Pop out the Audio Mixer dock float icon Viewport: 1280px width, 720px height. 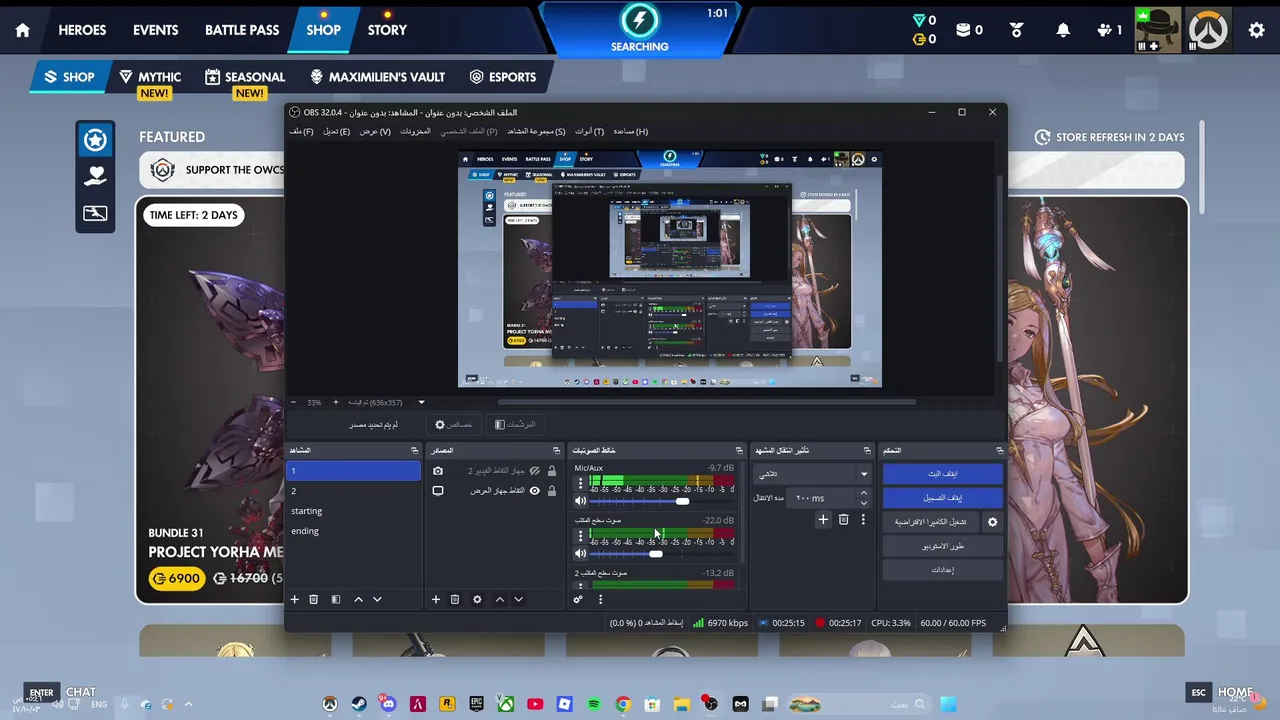pos(739,451)
